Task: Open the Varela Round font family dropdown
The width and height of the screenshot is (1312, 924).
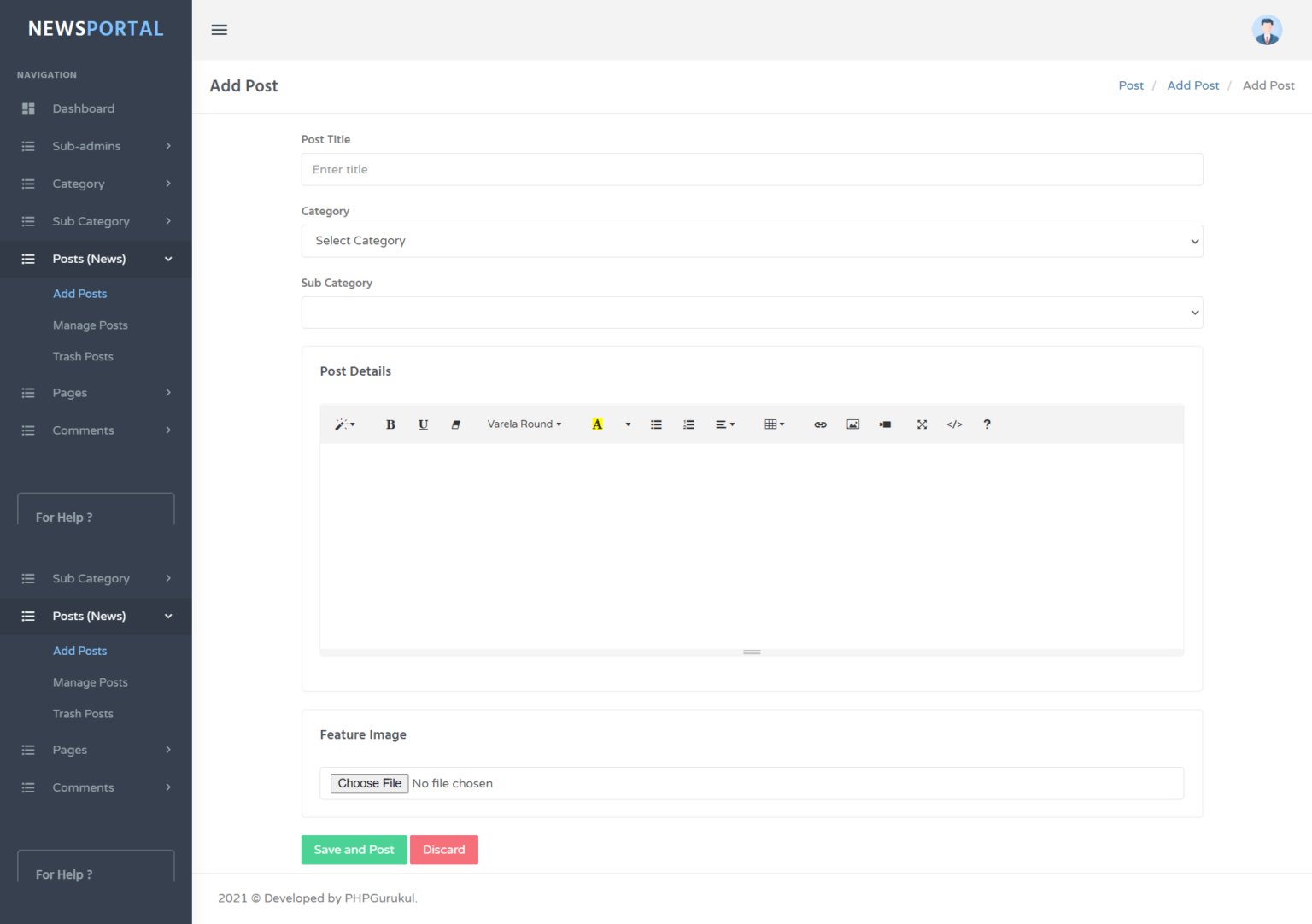Action: coord(524,424)
